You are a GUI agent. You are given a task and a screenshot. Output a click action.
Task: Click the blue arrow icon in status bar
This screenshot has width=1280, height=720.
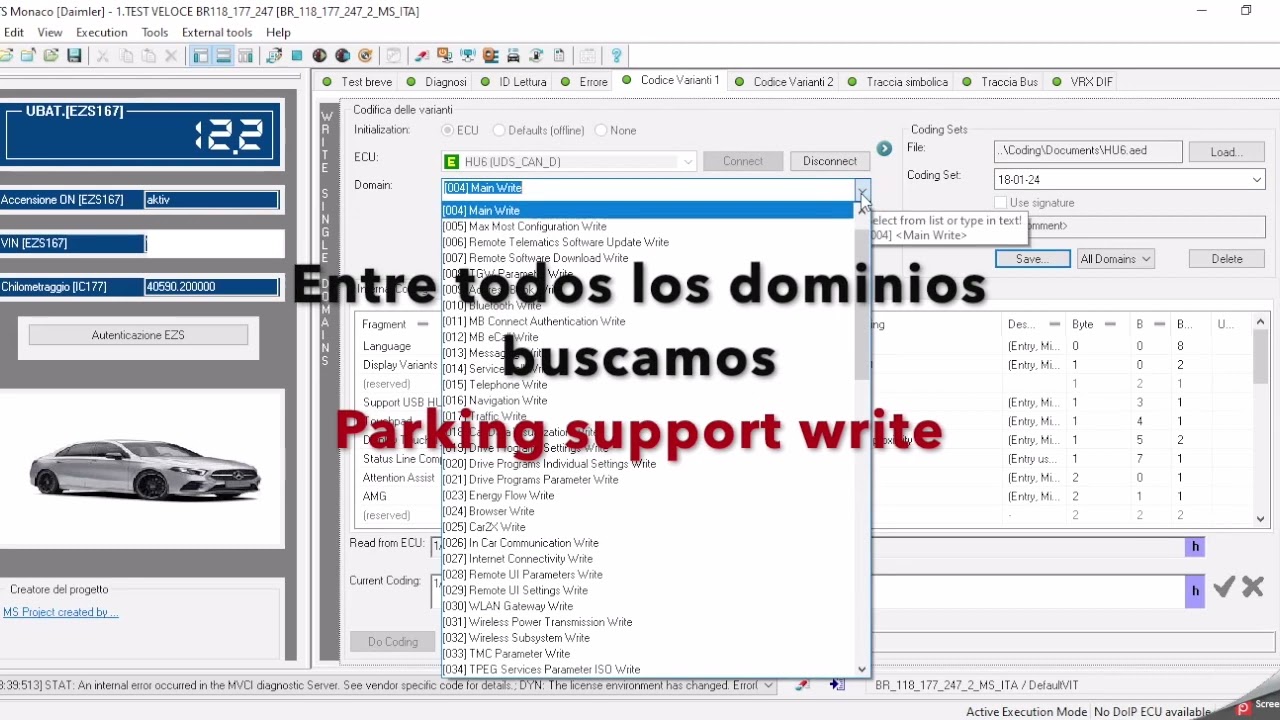click(x=837, y=685)
